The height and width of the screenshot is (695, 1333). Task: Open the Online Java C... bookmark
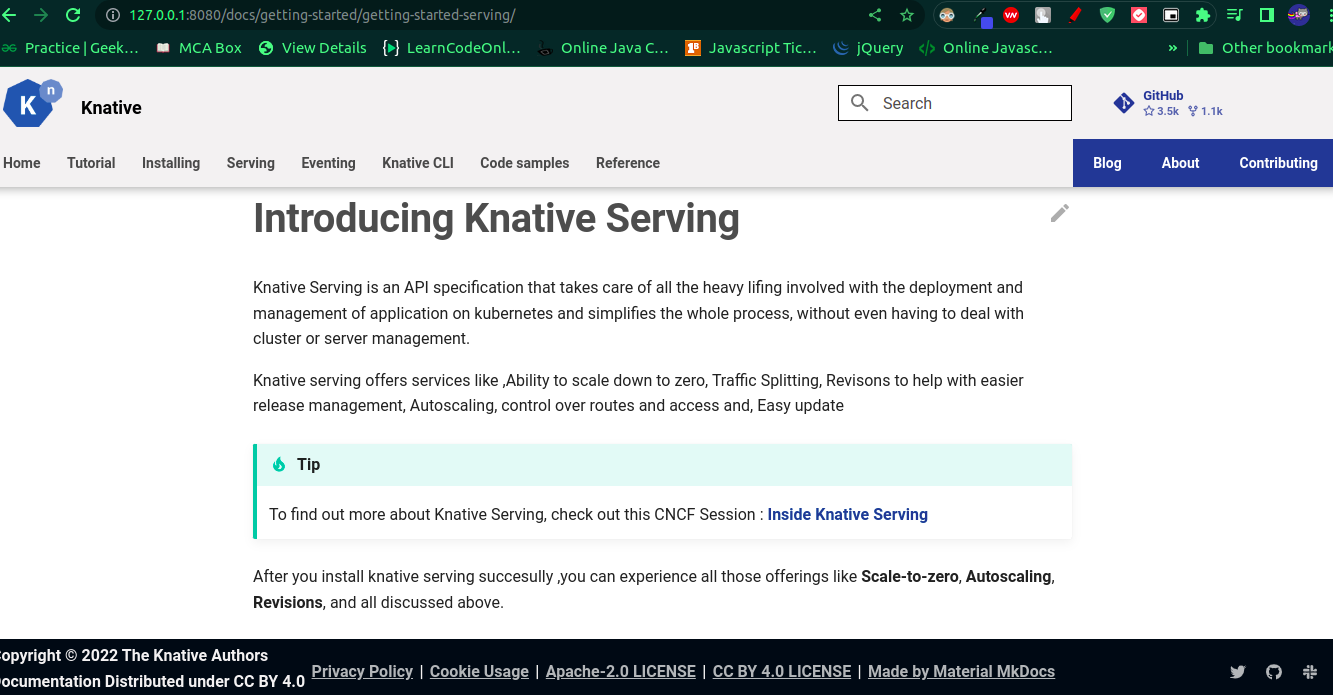(x=603, y=47)
